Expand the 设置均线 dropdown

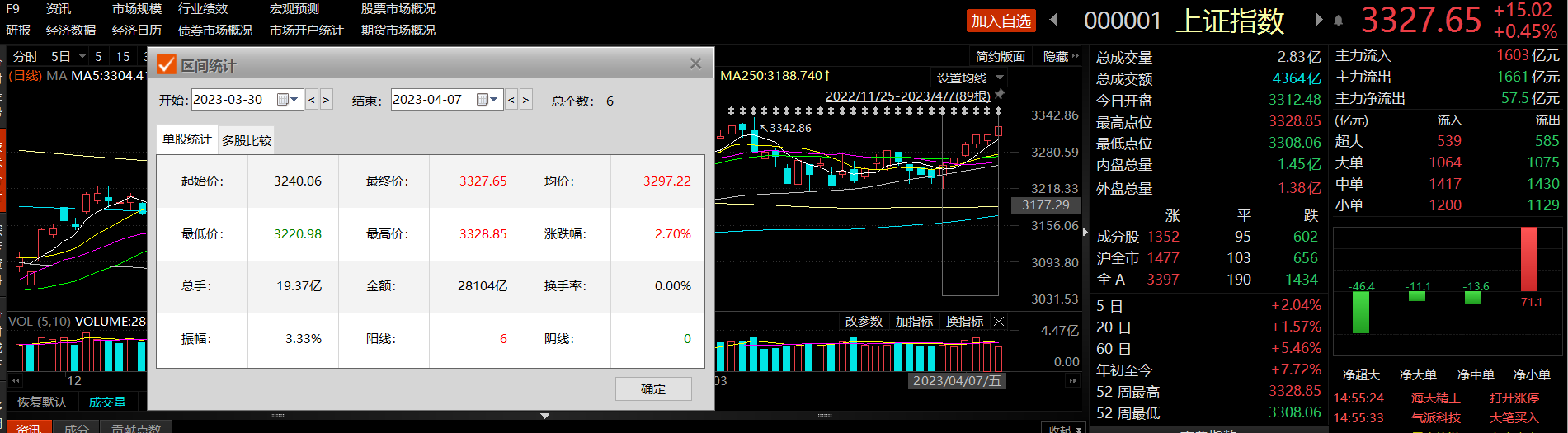click(1000, 78)
